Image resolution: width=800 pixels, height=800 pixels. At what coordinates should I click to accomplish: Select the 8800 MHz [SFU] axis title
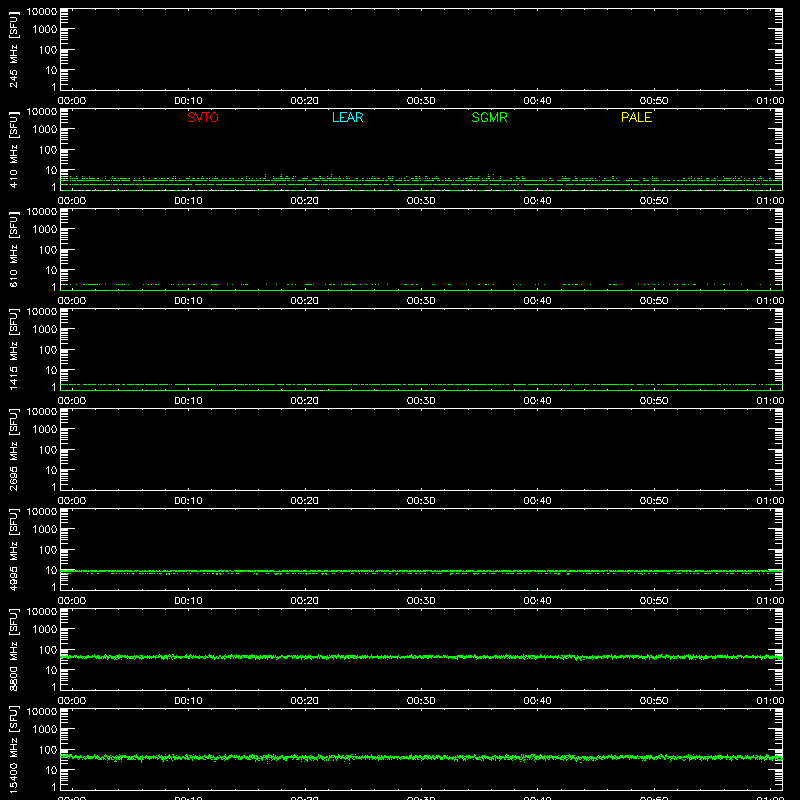[14, 649]
